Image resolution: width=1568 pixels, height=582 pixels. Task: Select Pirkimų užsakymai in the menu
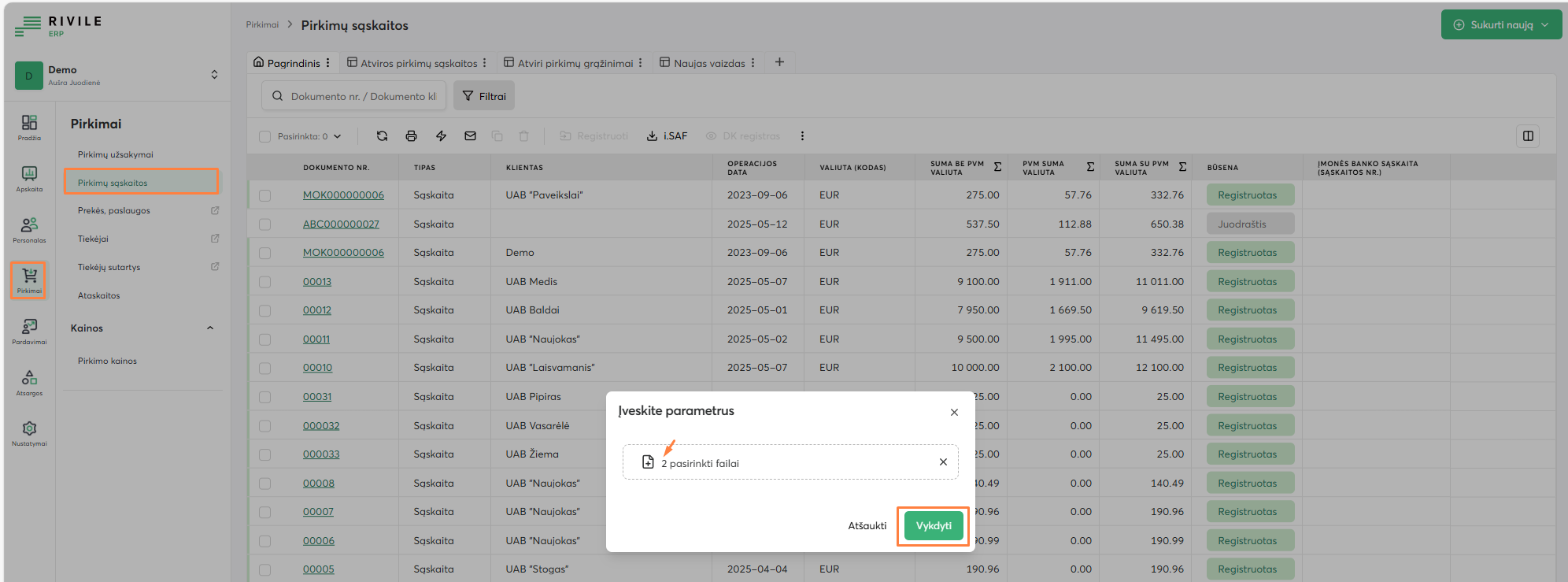(115, 154)
